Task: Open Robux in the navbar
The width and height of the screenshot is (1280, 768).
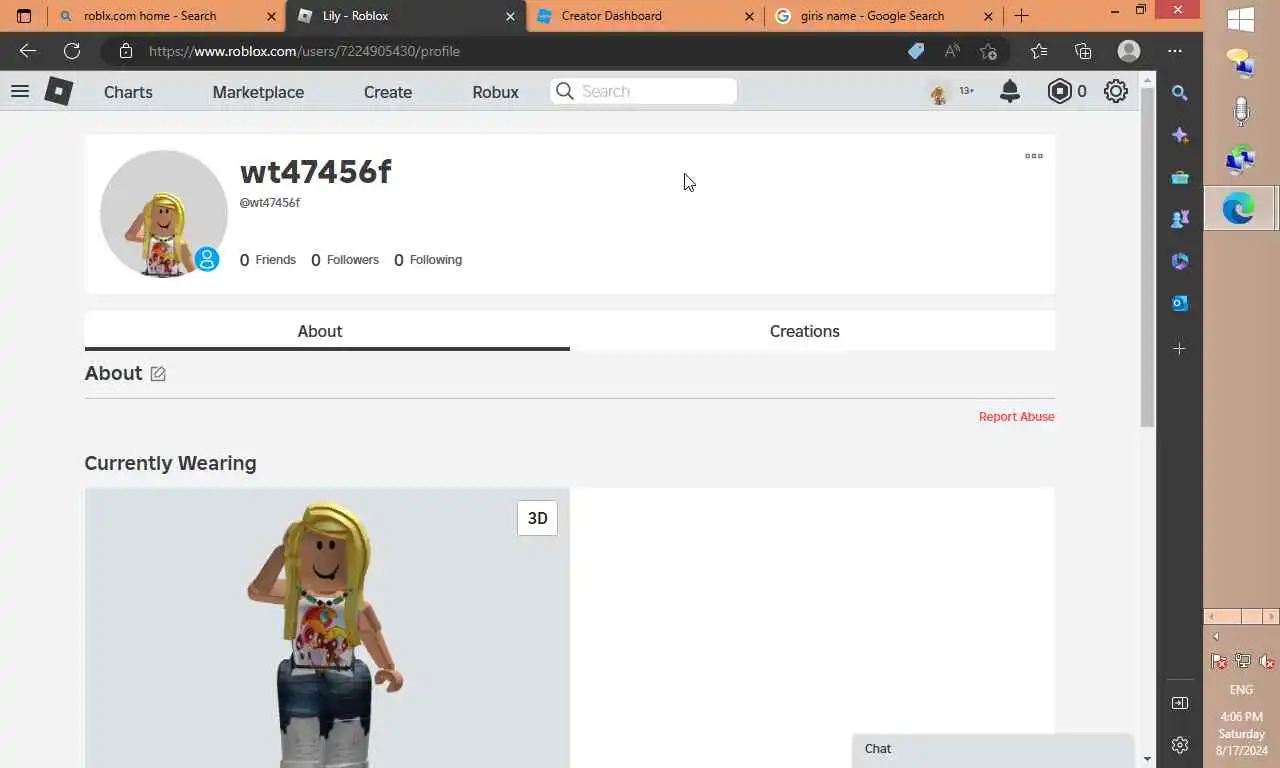Action: [x=495, y=92]
